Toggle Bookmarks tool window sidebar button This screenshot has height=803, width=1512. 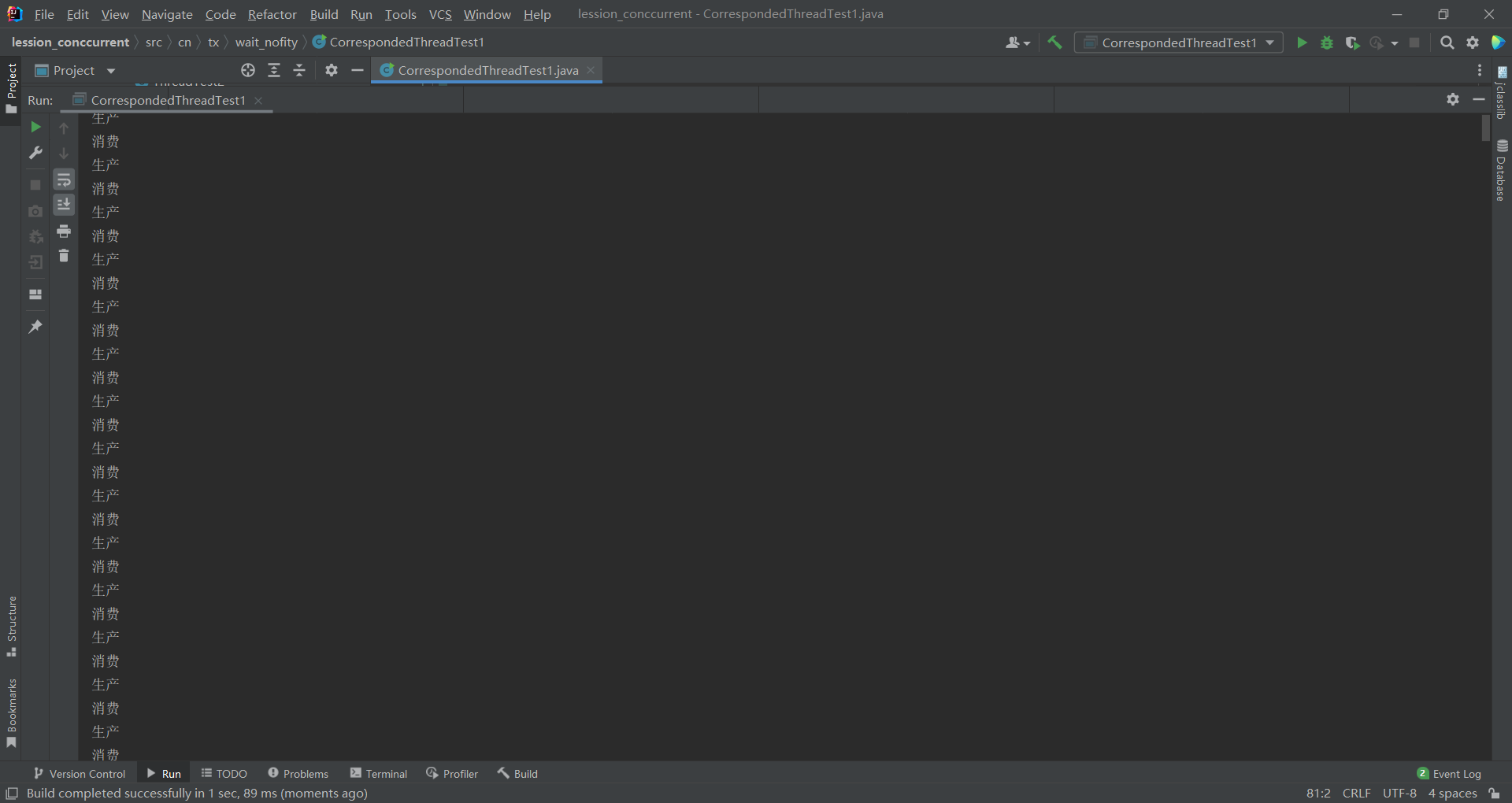[x=11, y=714]
